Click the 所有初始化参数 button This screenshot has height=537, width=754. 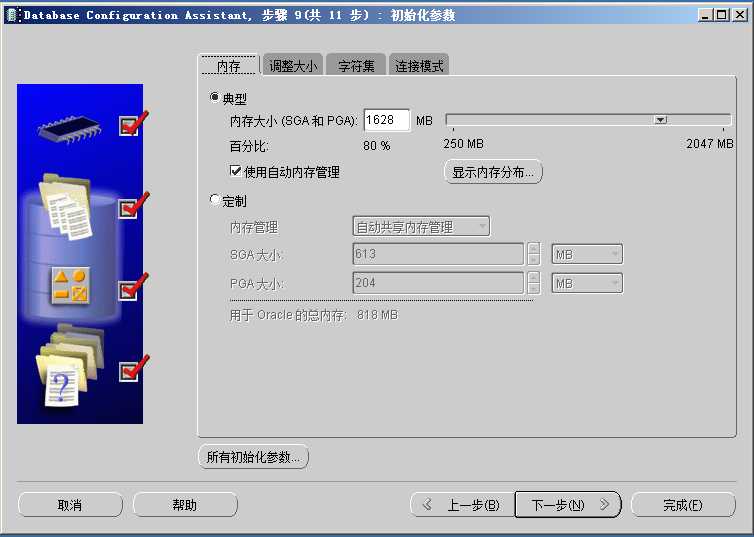tap(253, 456)
